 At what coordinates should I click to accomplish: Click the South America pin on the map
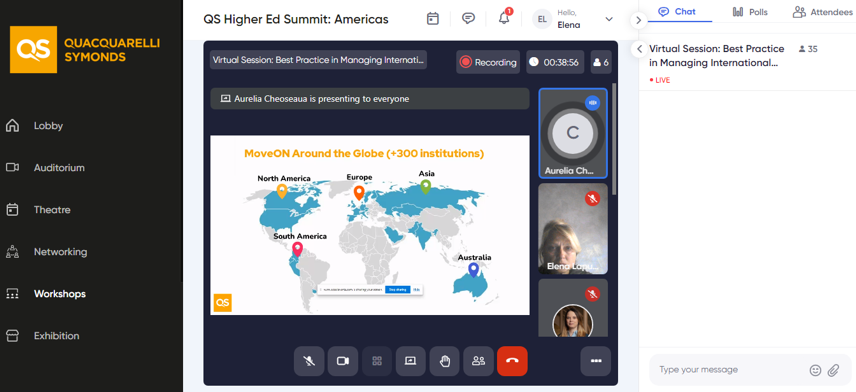[x=297, y=250]
